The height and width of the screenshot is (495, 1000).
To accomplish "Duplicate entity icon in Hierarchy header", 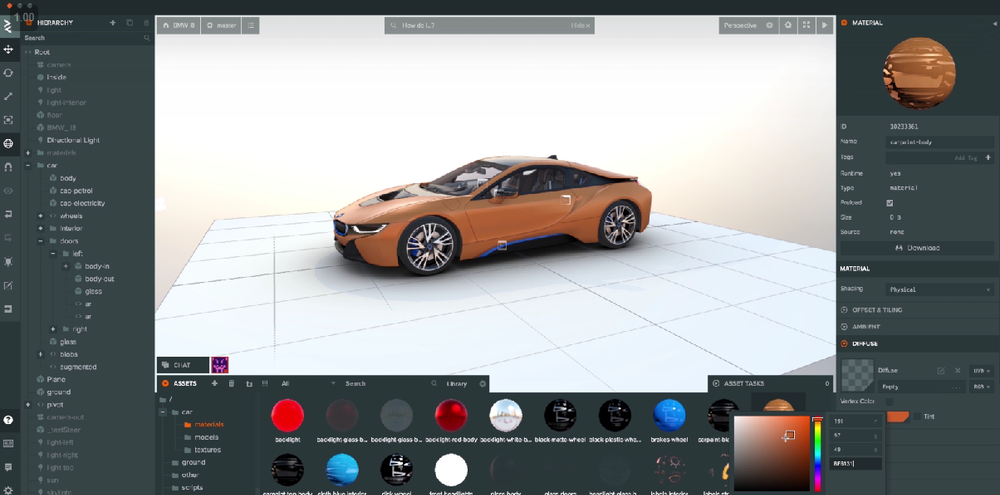I will (129, 23).
